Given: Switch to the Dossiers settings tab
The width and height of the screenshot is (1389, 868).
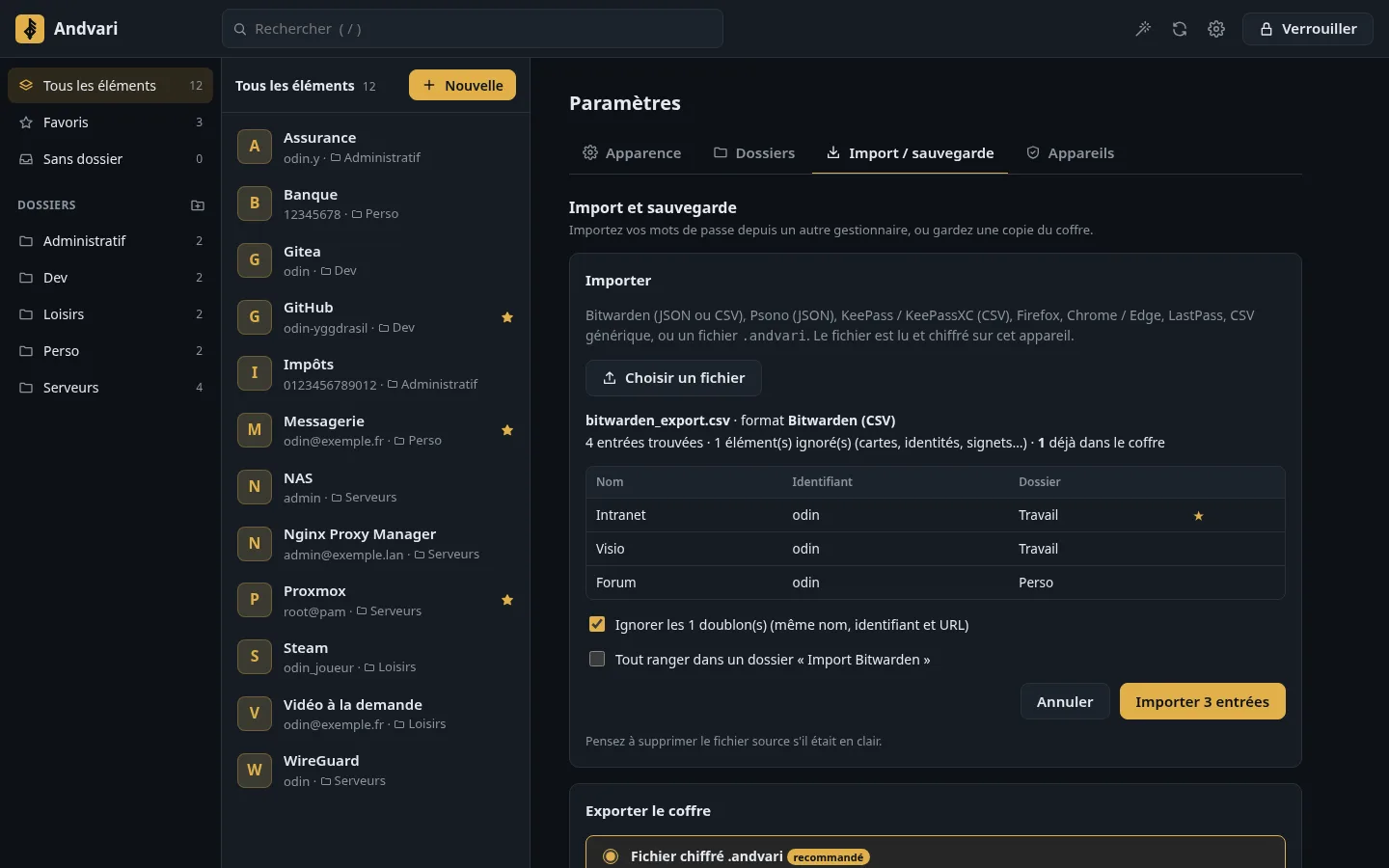Looking at the screenshot, I should (x=754, y=153).
